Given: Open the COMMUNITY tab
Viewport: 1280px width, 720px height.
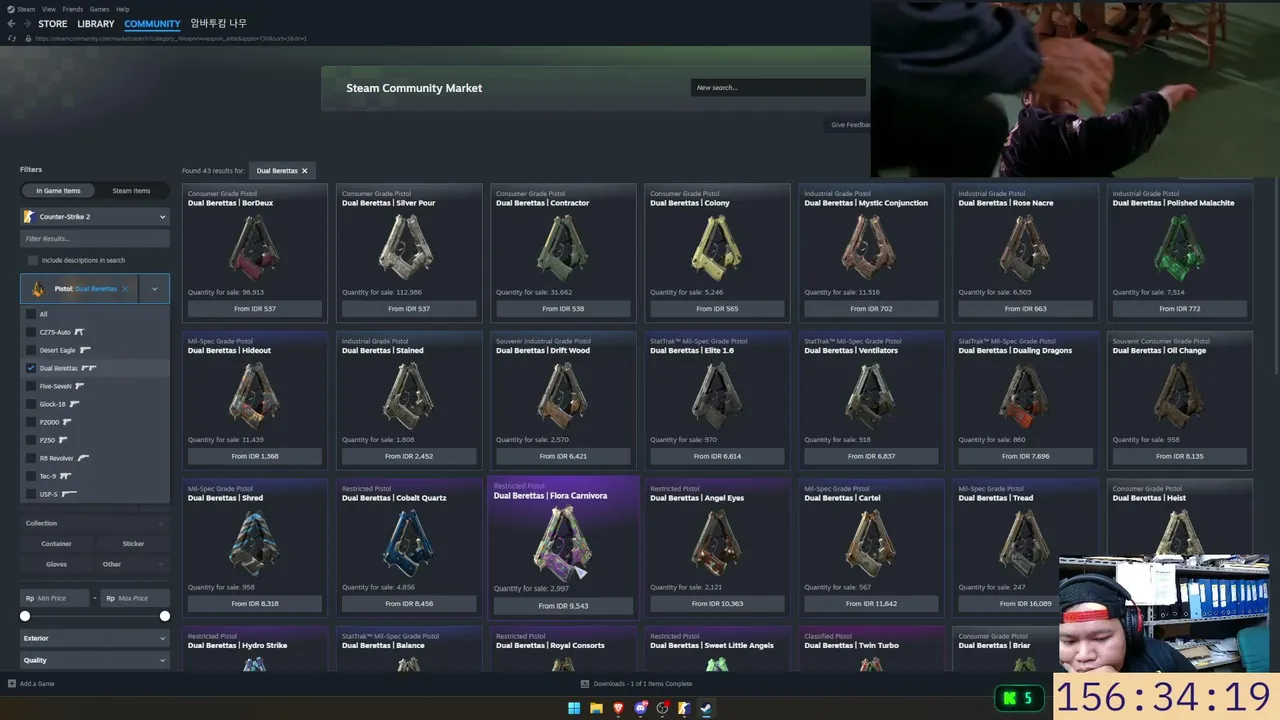Looking at the screenshot, I should coord(152,24).
